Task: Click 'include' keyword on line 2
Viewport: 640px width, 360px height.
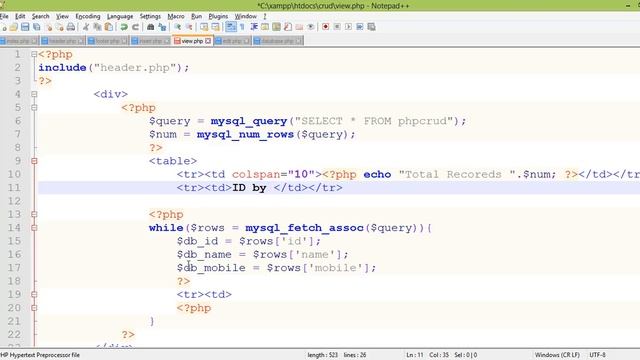Action: pos(62,68)
